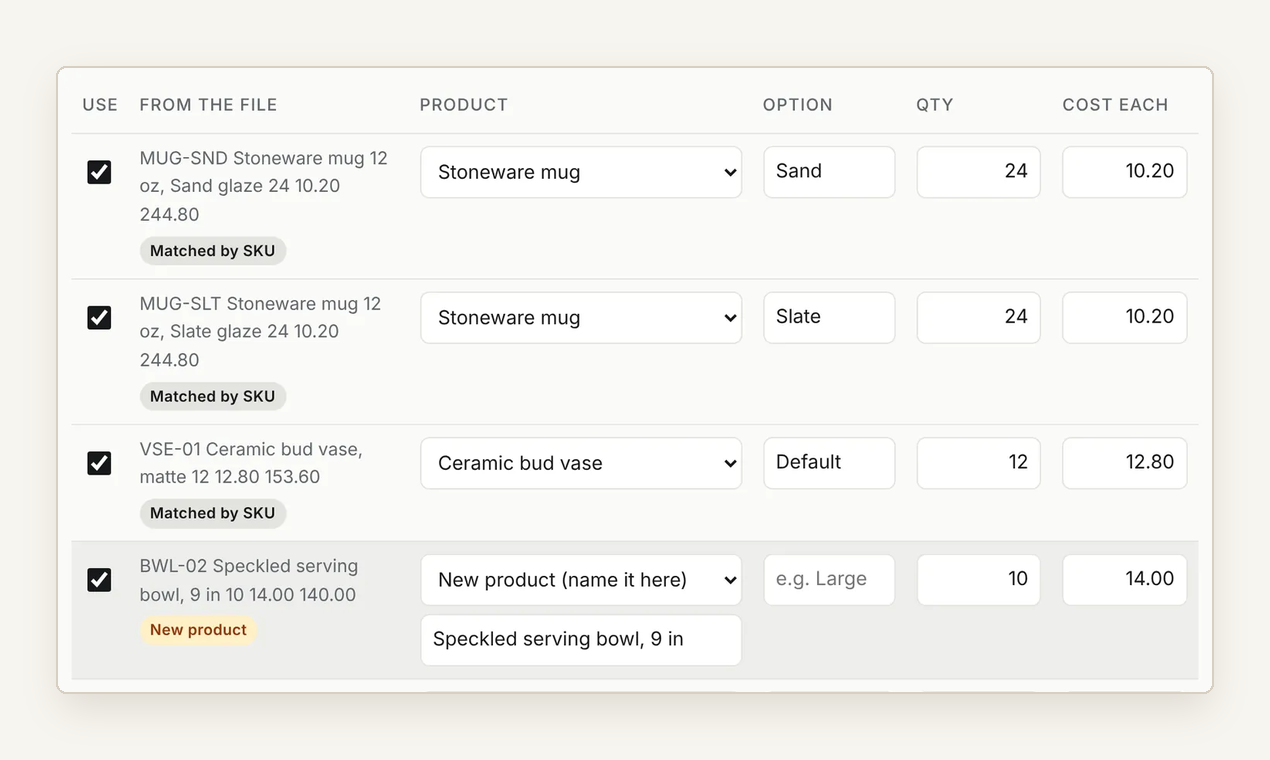Click VSE-01 Ceramic bud vase file text

click(x=251, y=463)
